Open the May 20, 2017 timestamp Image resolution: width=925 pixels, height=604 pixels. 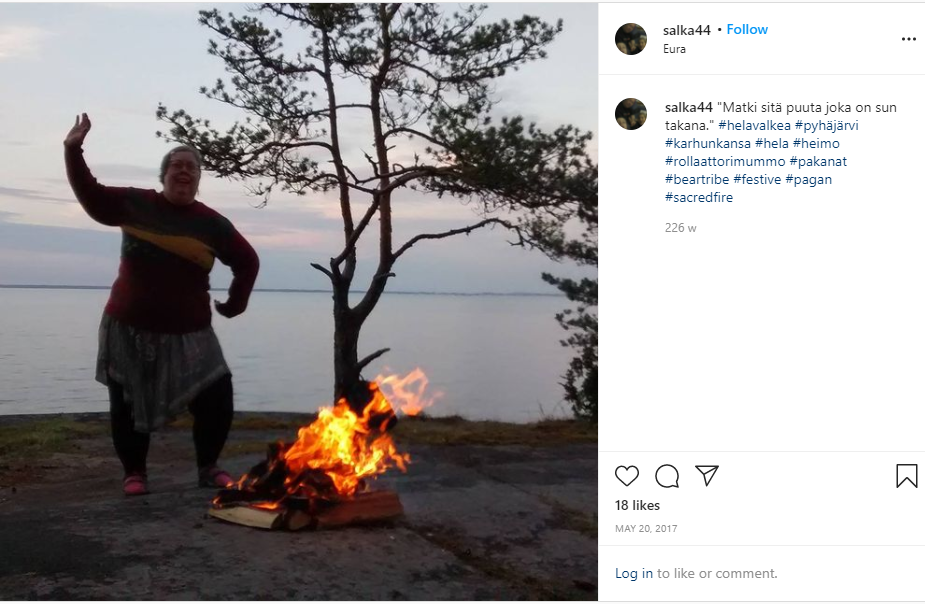[x=646, y=528]
